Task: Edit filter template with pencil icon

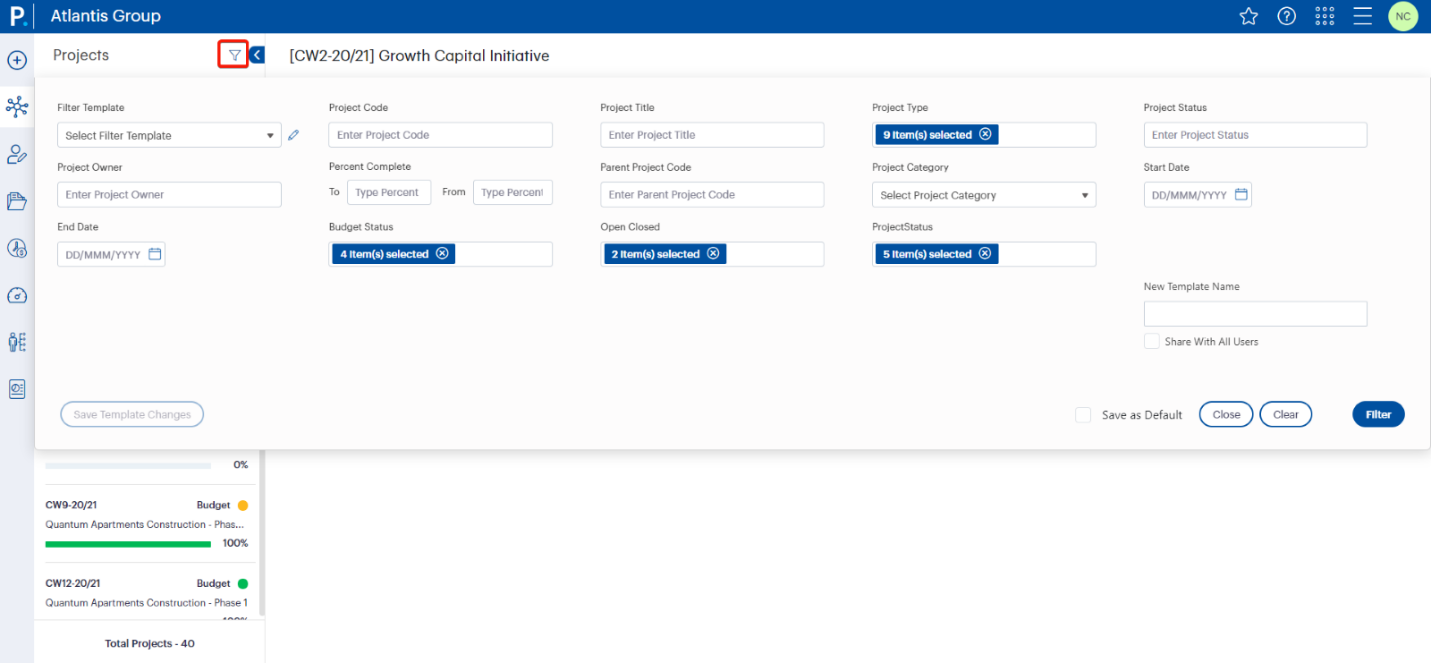Action: [293, 135]
